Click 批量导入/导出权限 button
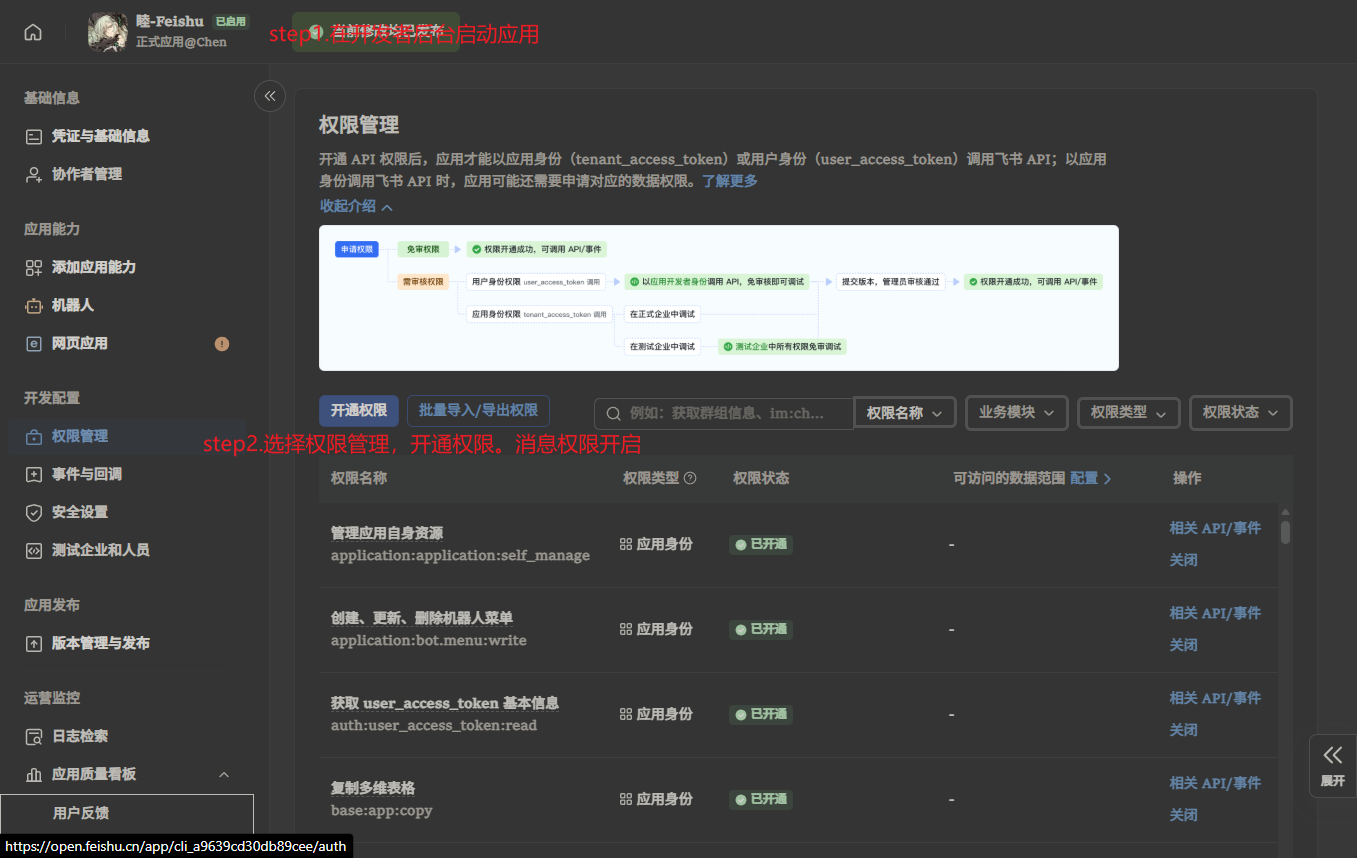The image size is (1357, 858). (x=478, y=411)
